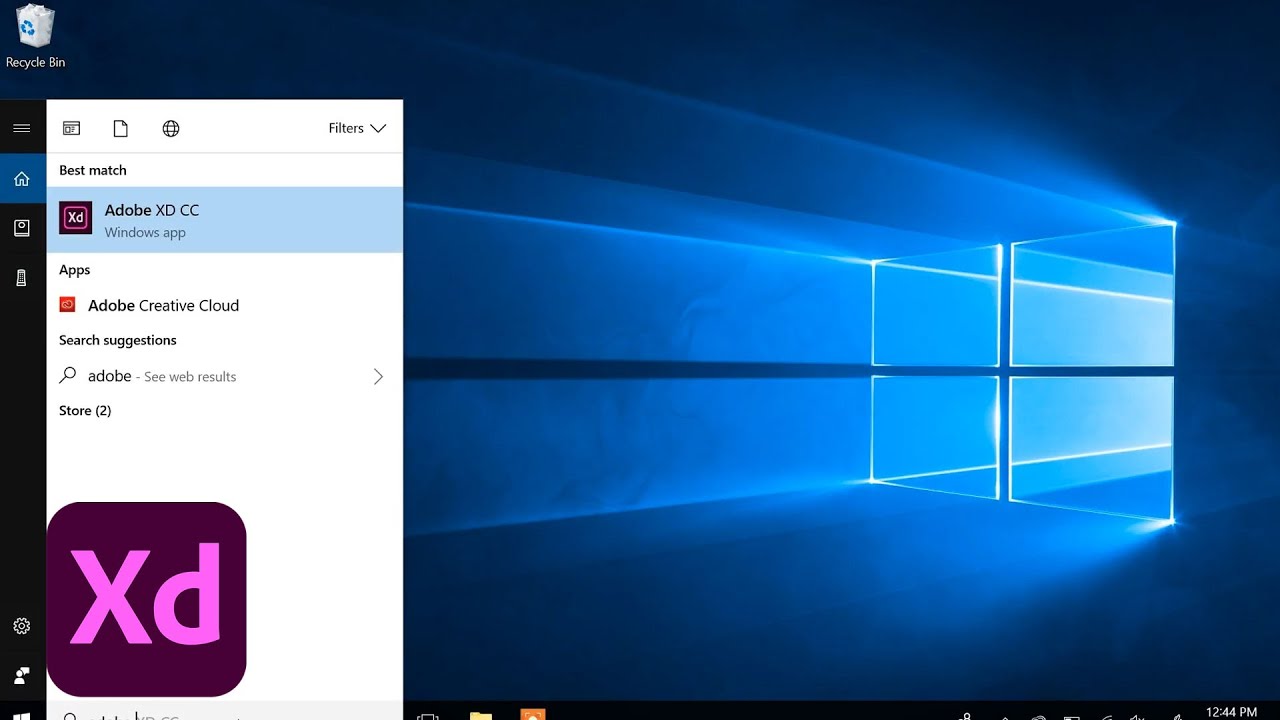Open the Feedback icon in search sidebar

coord(21,675)
